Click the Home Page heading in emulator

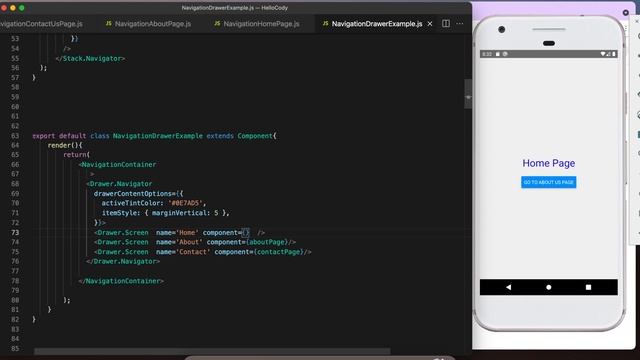click(x=549, y=163)
